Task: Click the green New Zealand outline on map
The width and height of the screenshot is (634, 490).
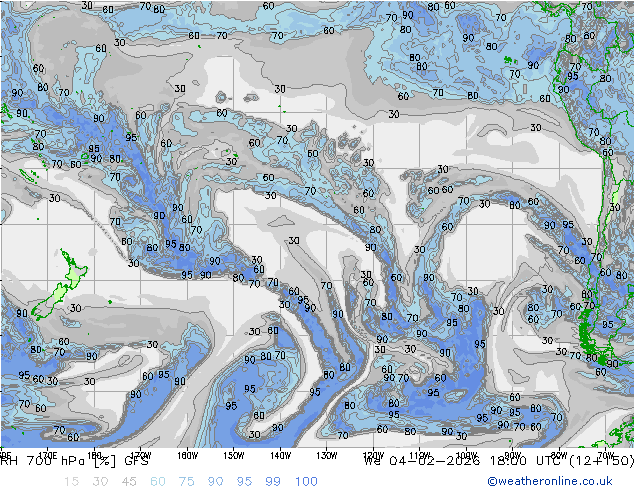Action: pyautogui.click(x=60, y=286)
